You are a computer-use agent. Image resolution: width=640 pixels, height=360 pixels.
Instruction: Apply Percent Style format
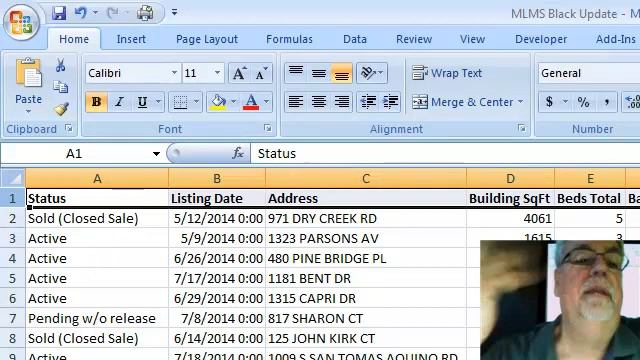[583, 102]
